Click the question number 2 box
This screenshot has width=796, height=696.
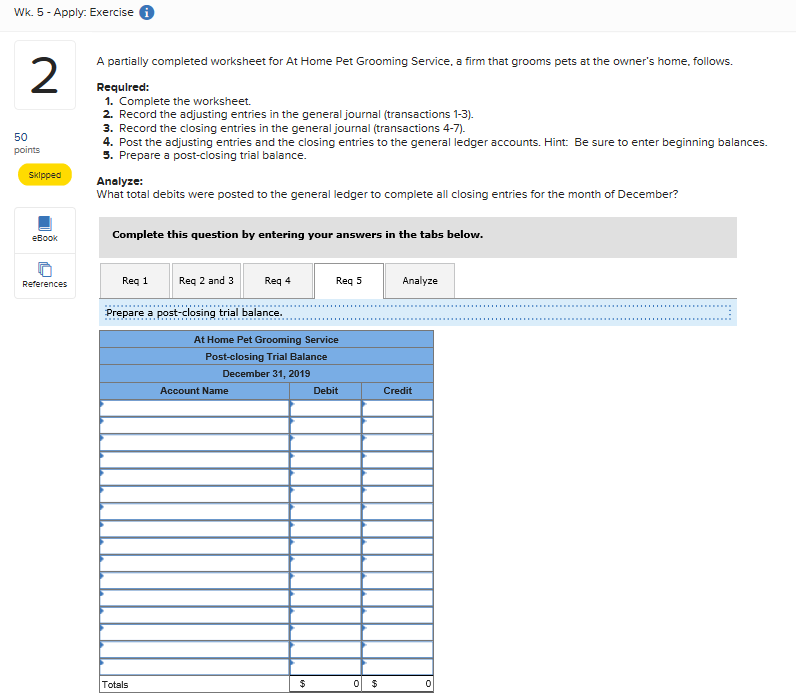45,75
